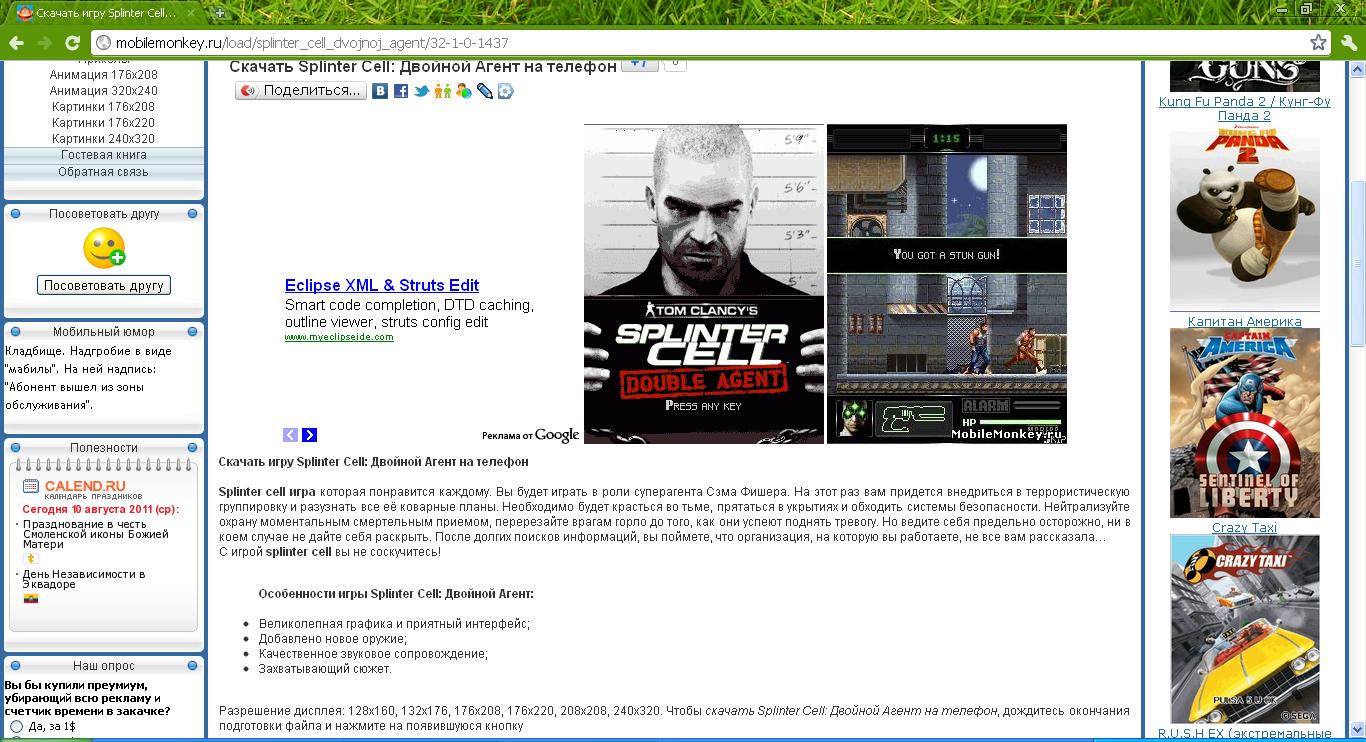Open the Kung Fu Panda 2 thumbnail

tap(1245, 220)
